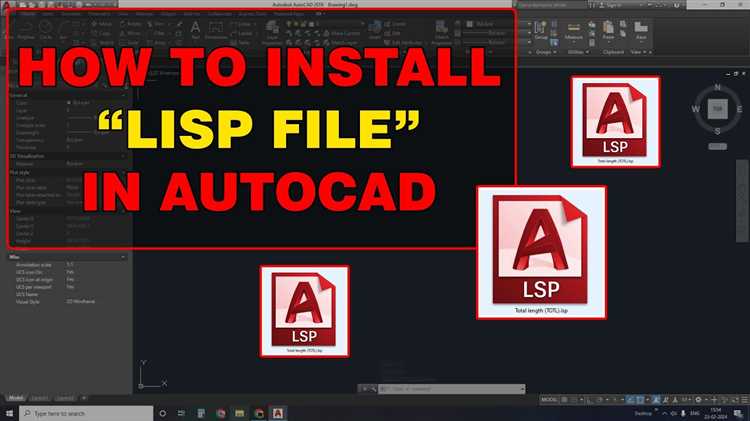Click the taskbar search box
Image resolution: width=750 pixels, height=421 pixels.
(x=86, y=413)
